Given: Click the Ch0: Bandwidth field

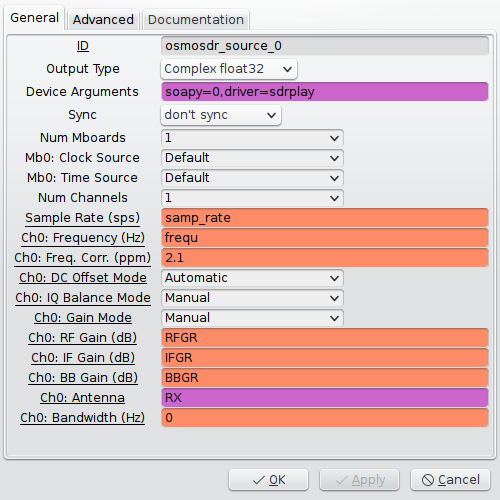Looking at the screenshot, I should (x=325, y=418).
